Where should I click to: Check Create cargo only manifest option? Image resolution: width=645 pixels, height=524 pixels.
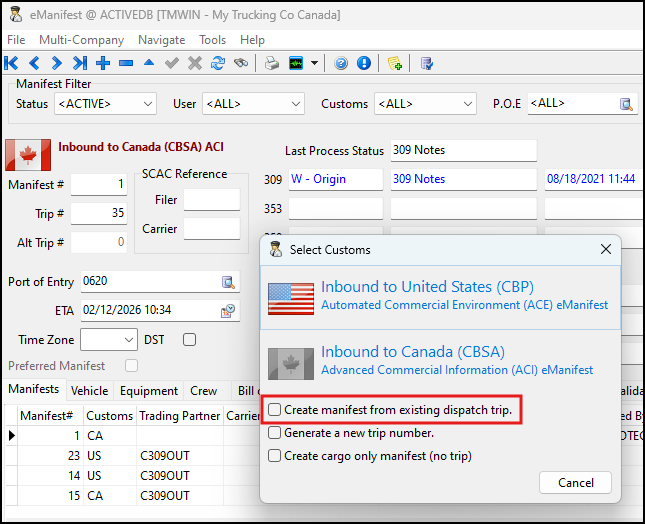274,456
